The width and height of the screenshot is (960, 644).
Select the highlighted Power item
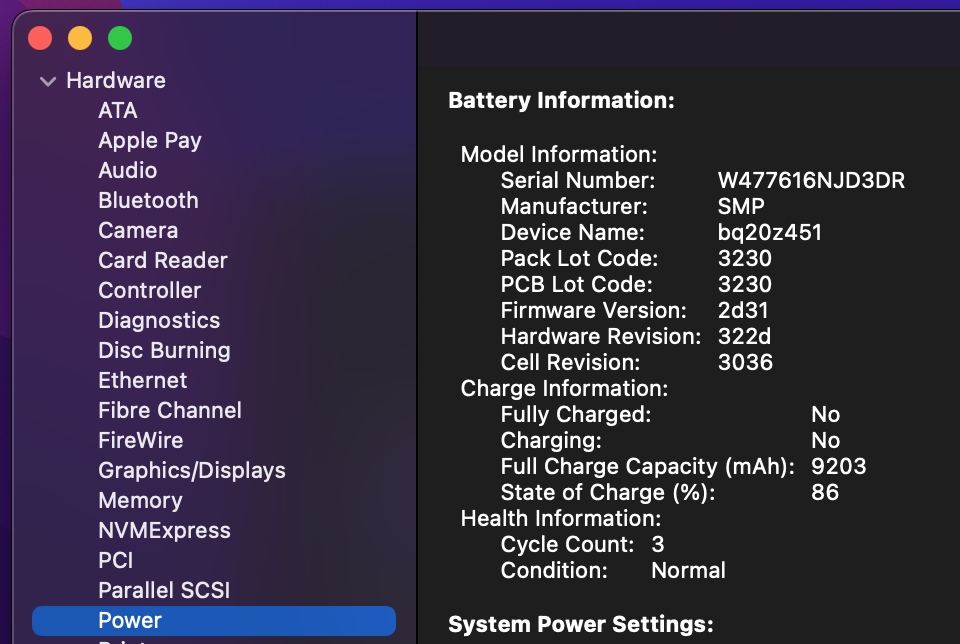point(130,621)
